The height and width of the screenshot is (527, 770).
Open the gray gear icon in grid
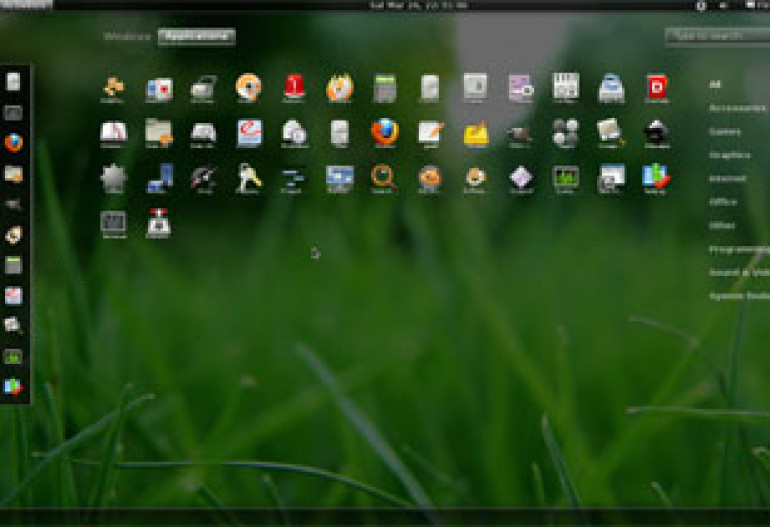[x=113, y=178]
